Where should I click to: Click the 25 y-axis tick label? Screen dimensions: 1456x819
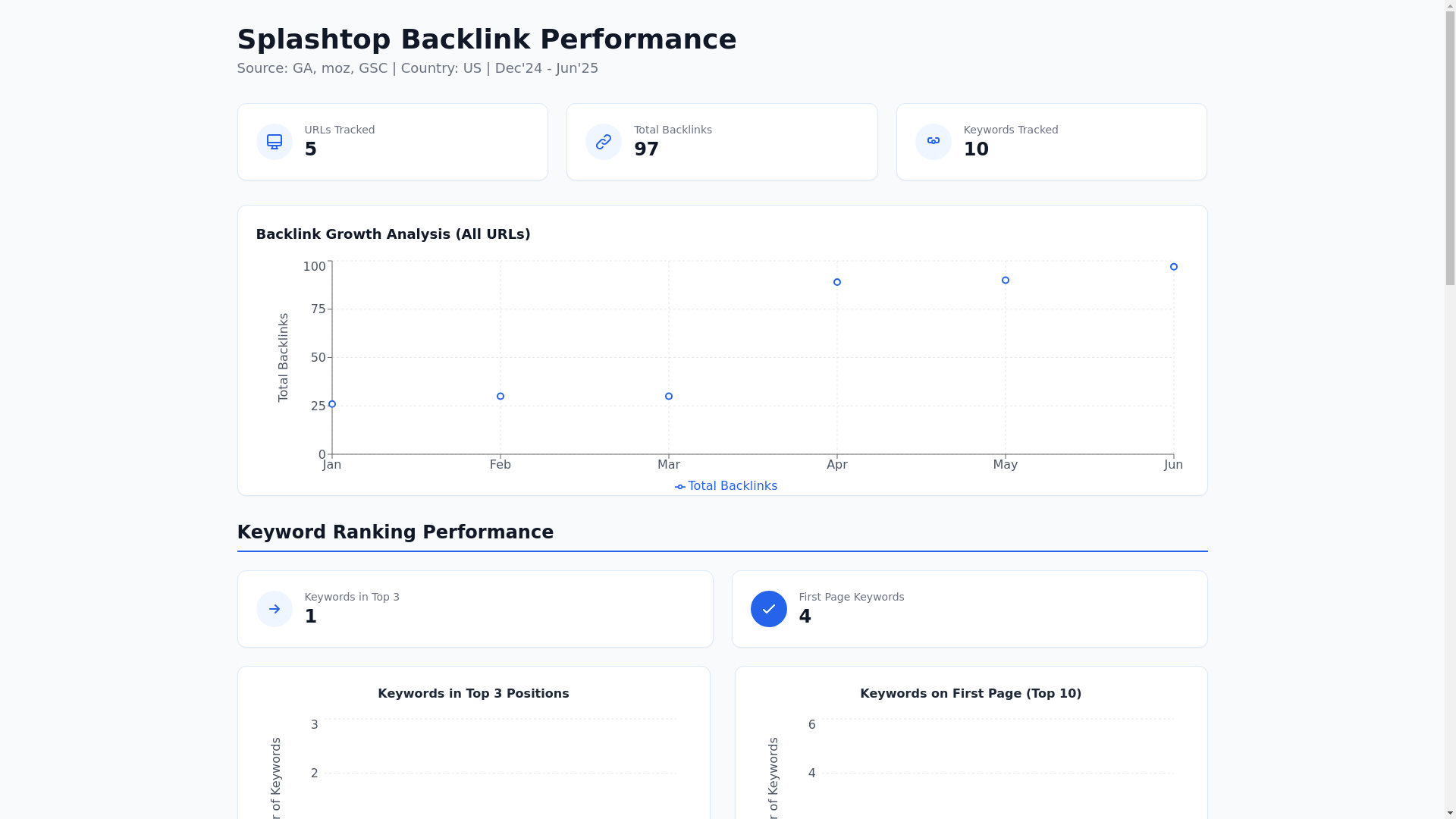pos(318,406)
